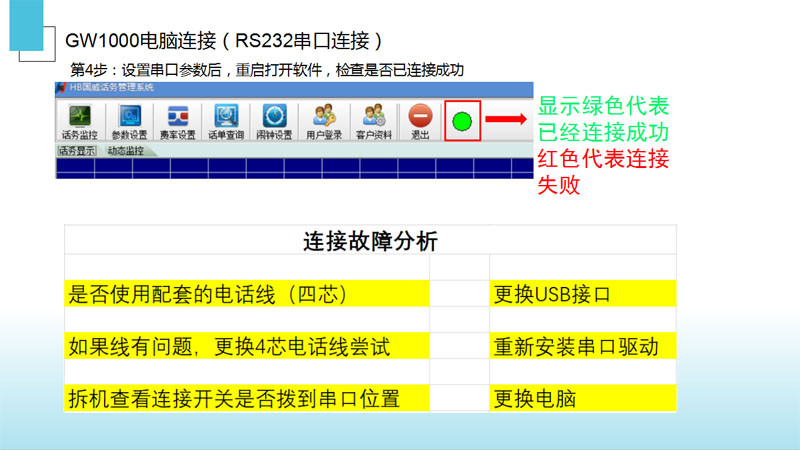Click the 参数设置 parameter settings icon

pos(129,122)
